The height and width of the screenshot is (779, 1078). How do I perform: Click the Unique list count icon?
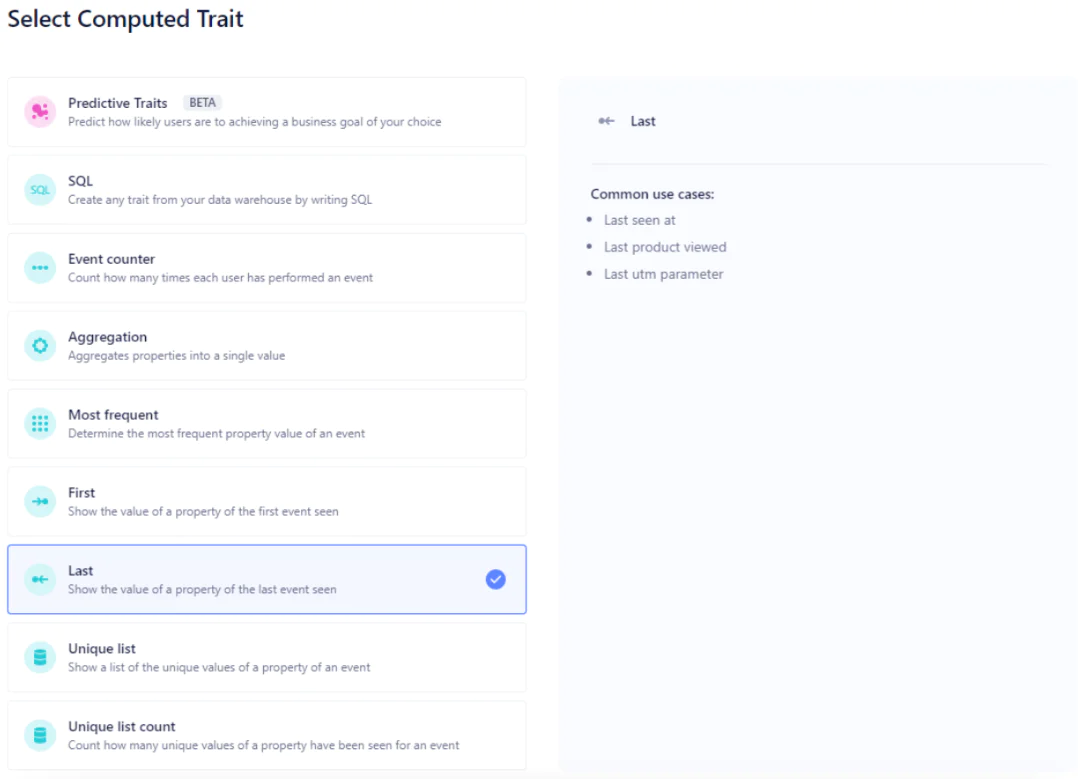(40, 735)
